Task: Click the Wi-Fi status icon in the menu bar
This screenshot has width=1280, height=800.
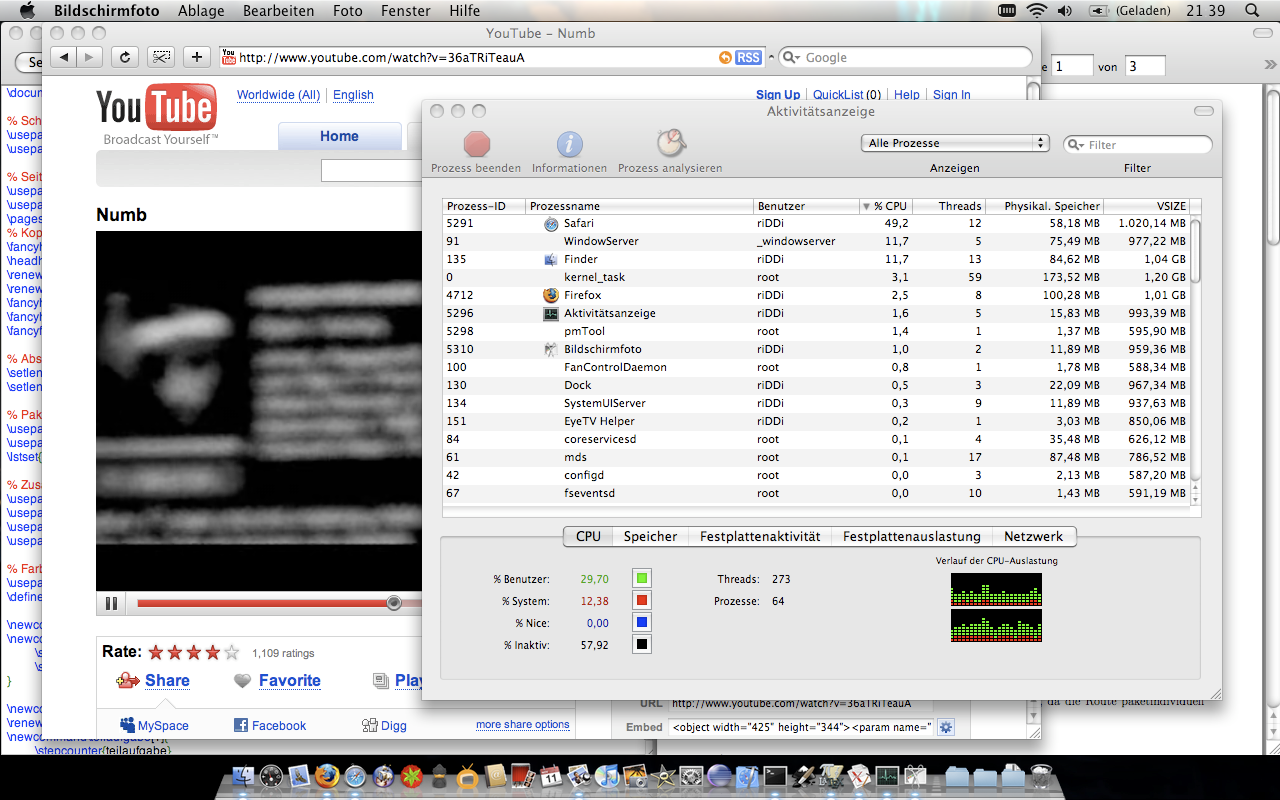Action: click(1036, 11)
